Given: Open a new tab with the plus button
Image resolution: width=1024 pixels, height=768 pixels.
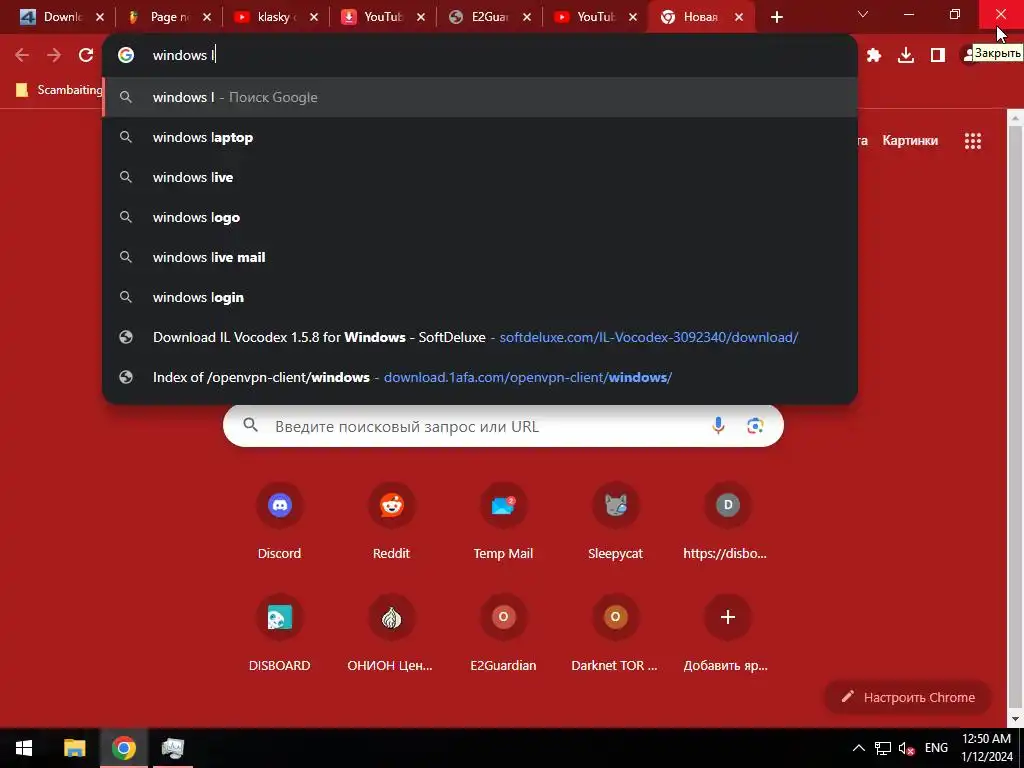Looking at the screenshot, I should click(776, 17).
